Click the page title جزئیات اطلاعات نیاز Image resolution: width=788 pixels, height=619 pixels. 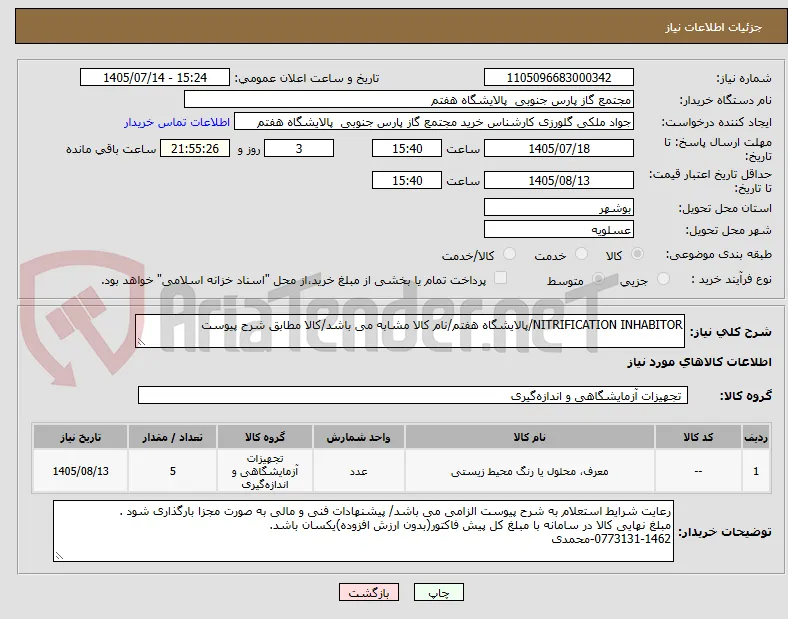714,27
